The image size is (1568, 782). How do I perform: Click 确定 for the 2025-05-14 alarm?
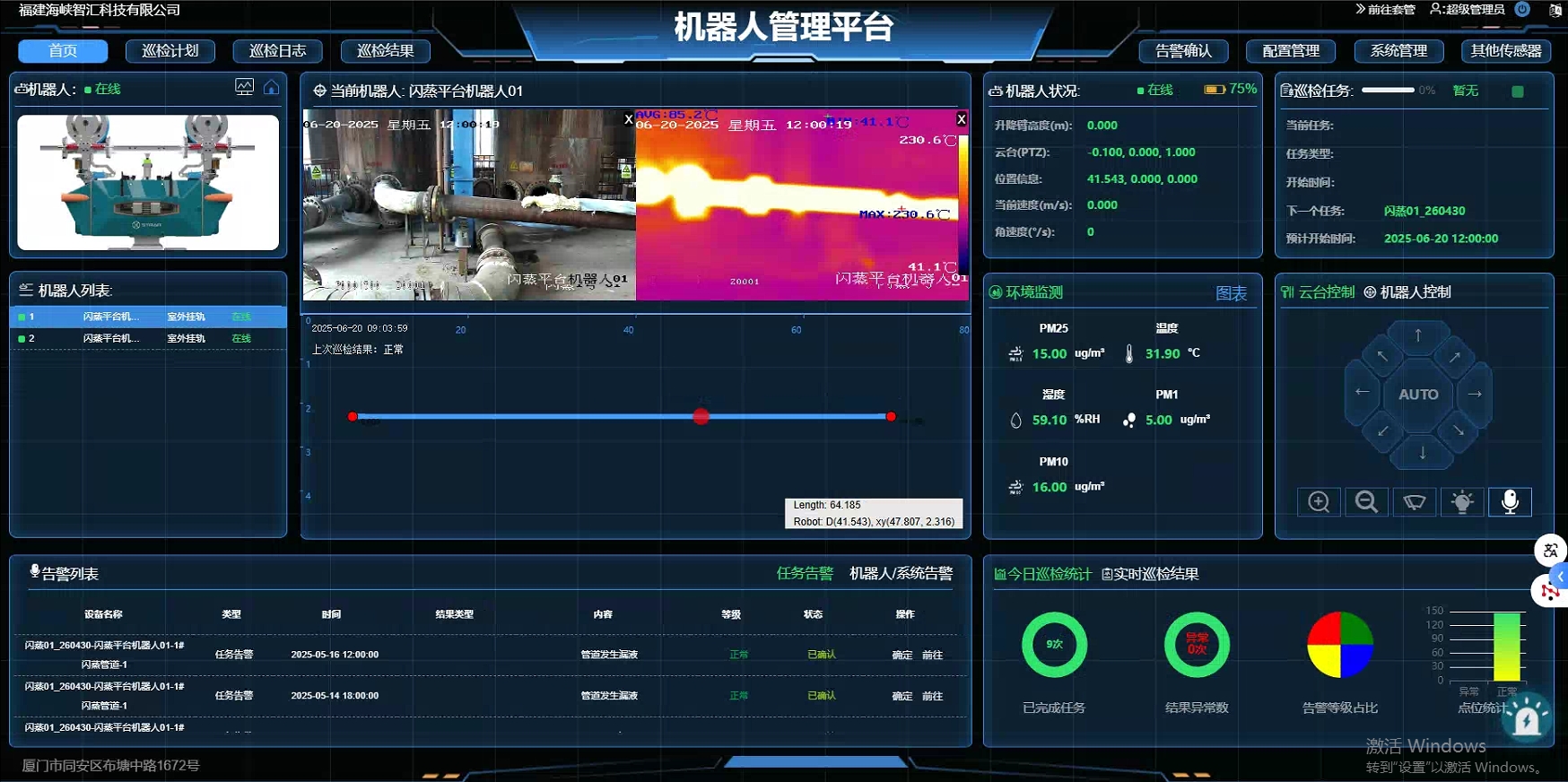pyautogui.click(x=902, y=696)
